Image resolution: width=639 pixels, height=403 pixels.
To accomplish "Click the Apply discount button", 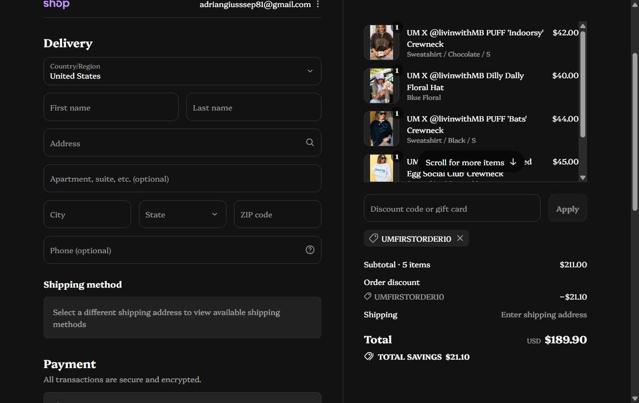I will point(567,209).
